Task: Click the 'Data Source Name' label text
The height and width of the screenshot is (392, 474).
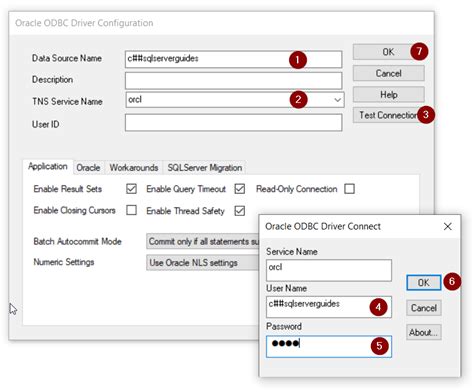Action: pos(67,58)
